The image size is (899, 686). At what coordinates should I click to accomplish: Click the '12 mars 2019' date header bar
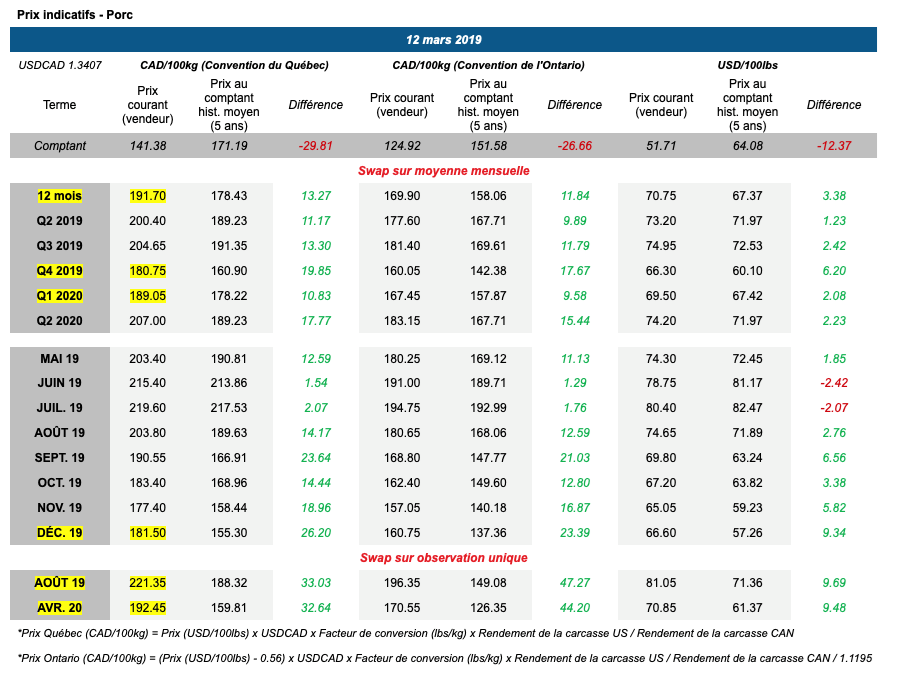click(x=443, y=40)
